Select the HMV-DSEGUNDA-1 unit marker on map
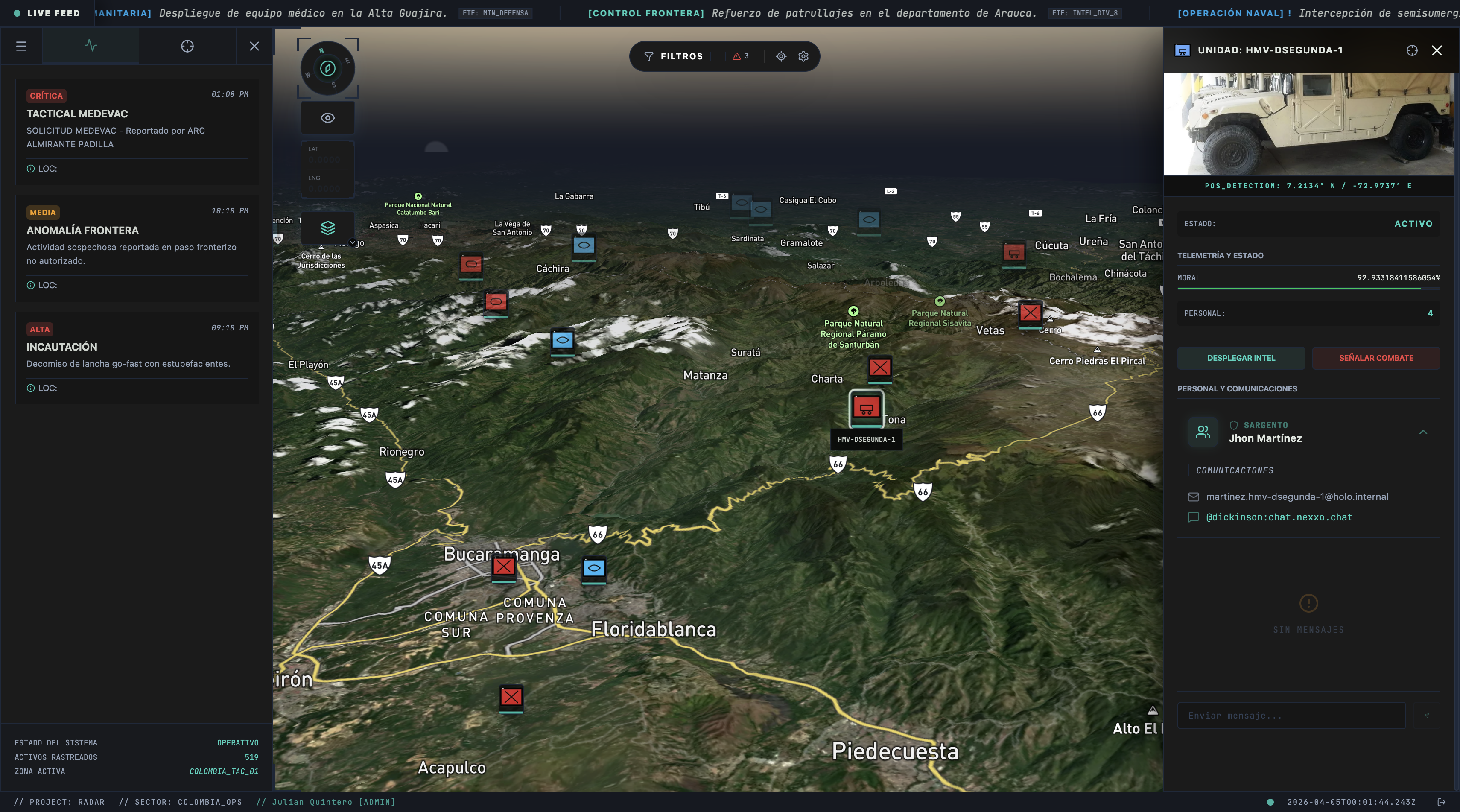The width and height of the screenshot is (1460, 812). point(866,408)
